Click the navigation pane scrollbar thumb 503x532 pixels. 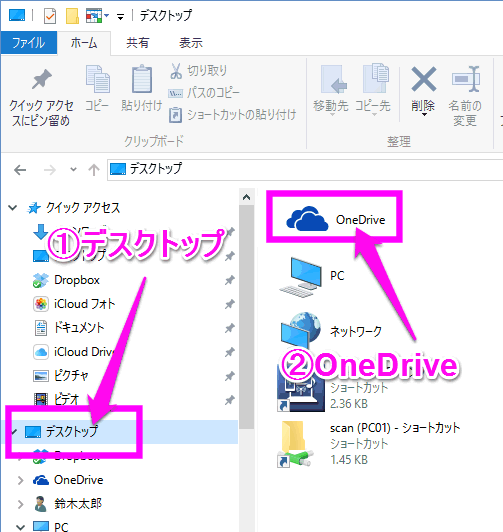tap(247, 317)
